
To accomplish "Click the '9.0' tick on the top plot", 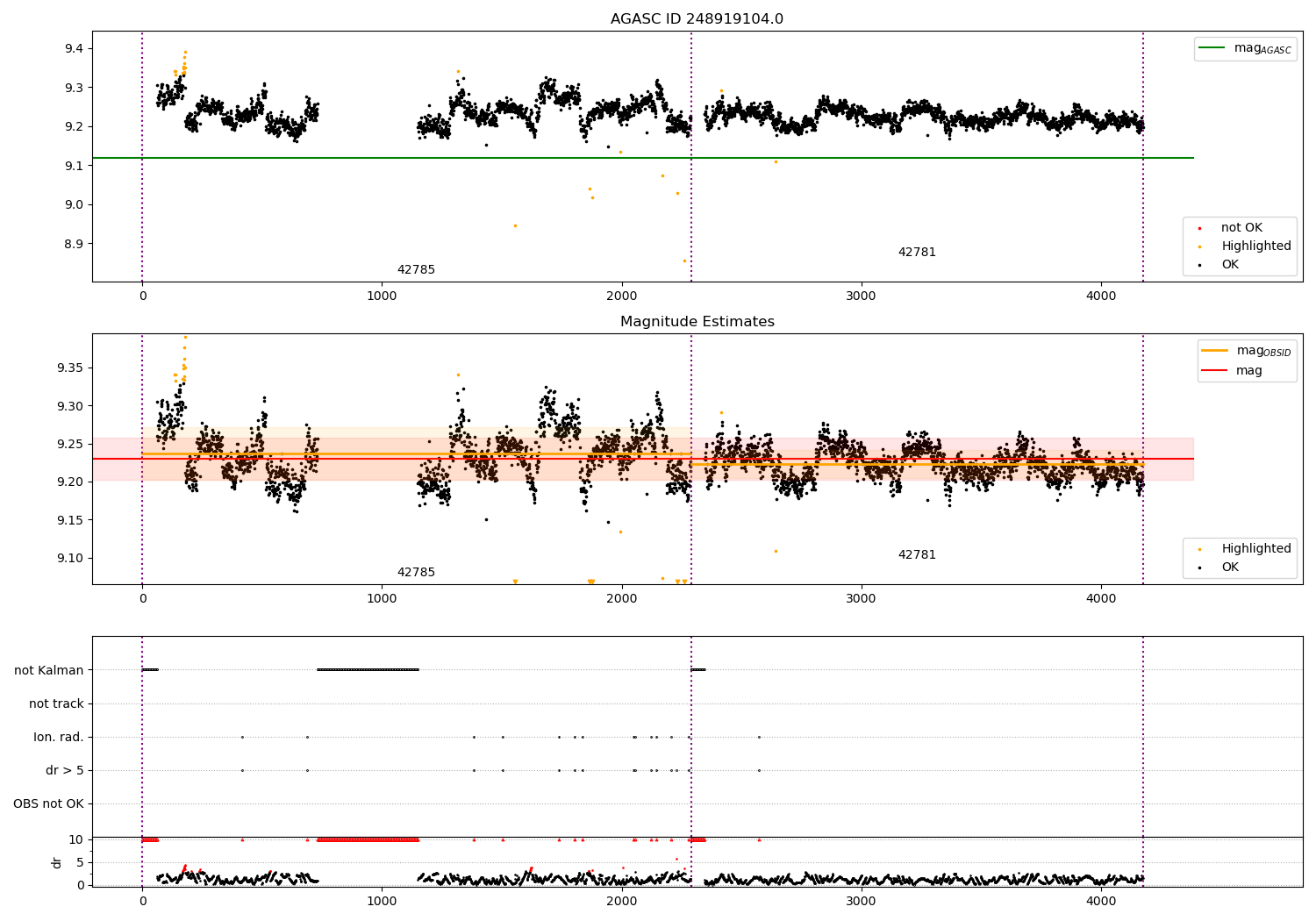I will [75, 205].
